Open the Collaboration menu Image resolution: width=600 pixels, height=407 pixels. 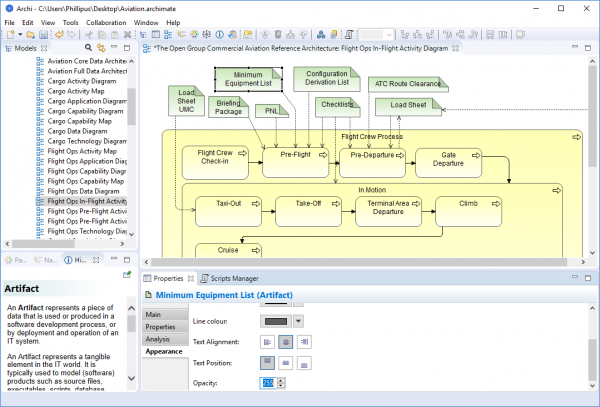point(106,23)
